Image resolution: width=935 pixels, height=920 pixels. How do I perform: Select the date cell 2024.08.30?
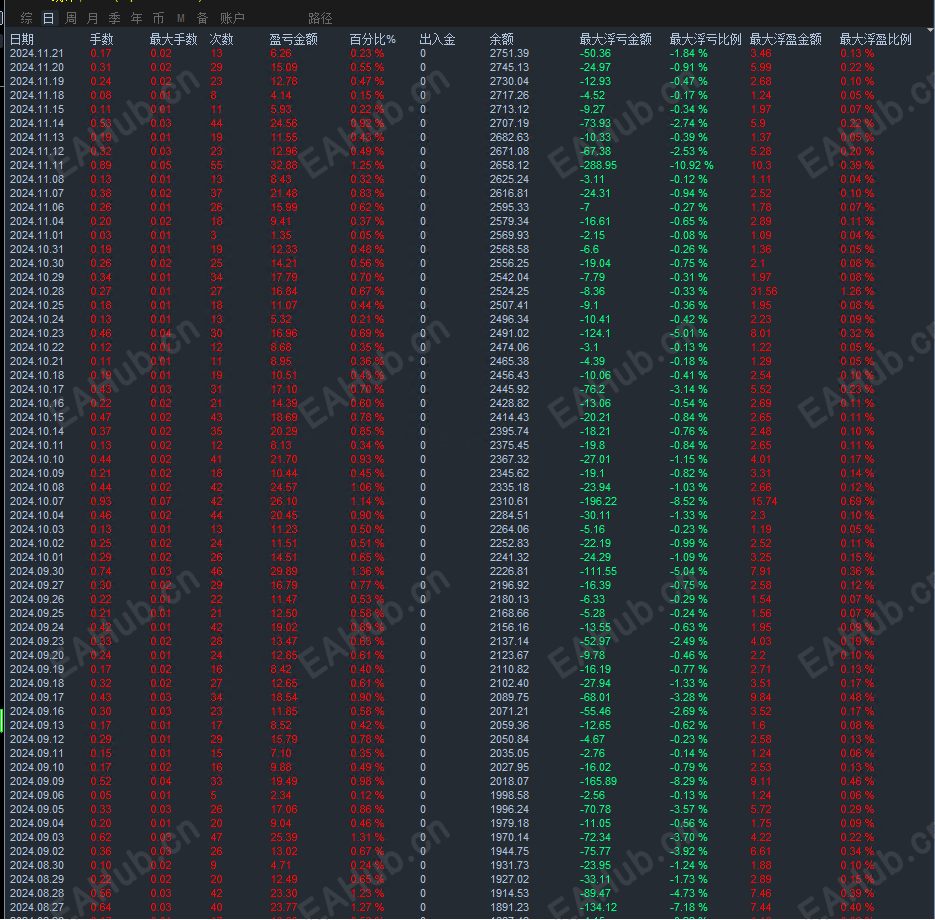[x=37, y=866]
